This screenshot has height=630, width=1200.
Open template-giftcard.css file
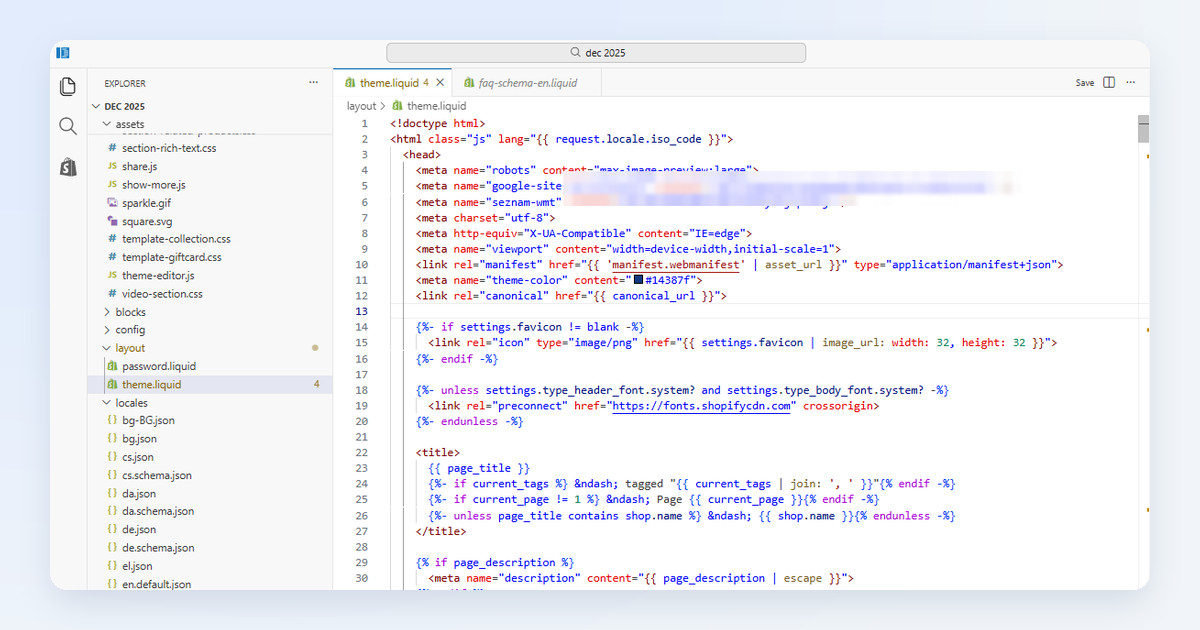(172, 257)
